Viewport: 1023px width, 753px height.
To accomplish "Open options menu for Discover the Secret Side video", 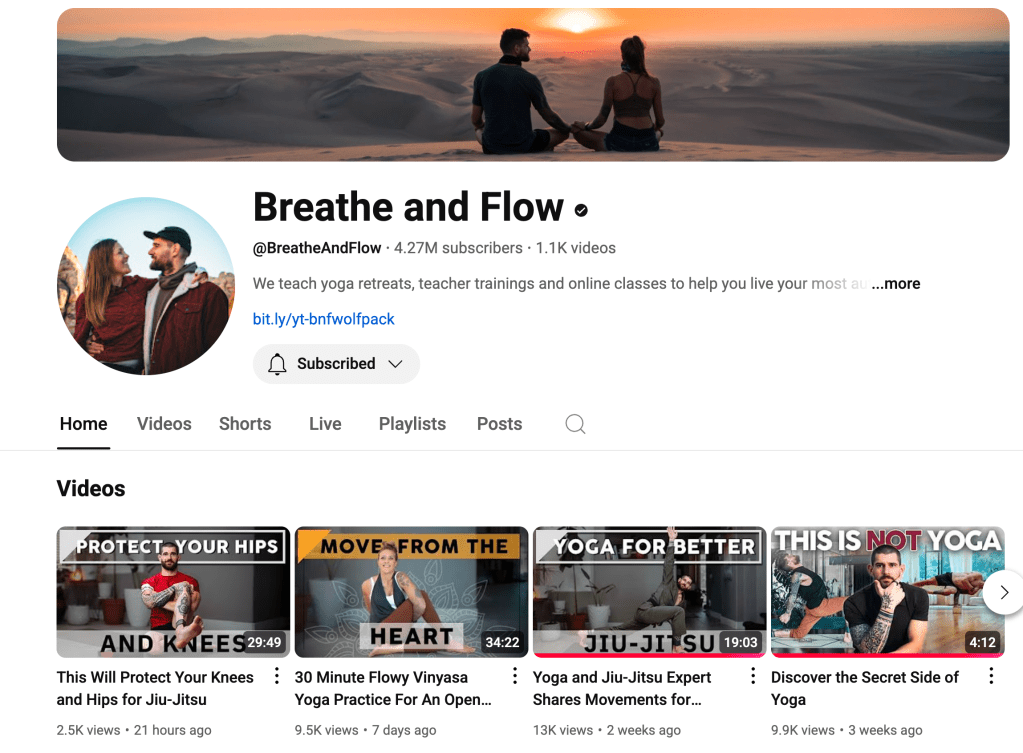I will (991, 677).
